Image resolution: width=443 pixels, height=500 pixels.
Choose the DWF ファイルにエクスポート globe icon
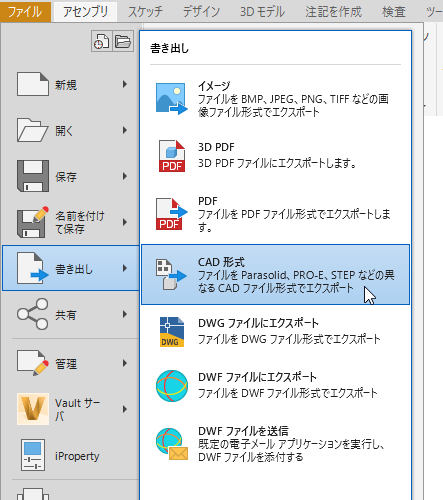click(172, 386)
